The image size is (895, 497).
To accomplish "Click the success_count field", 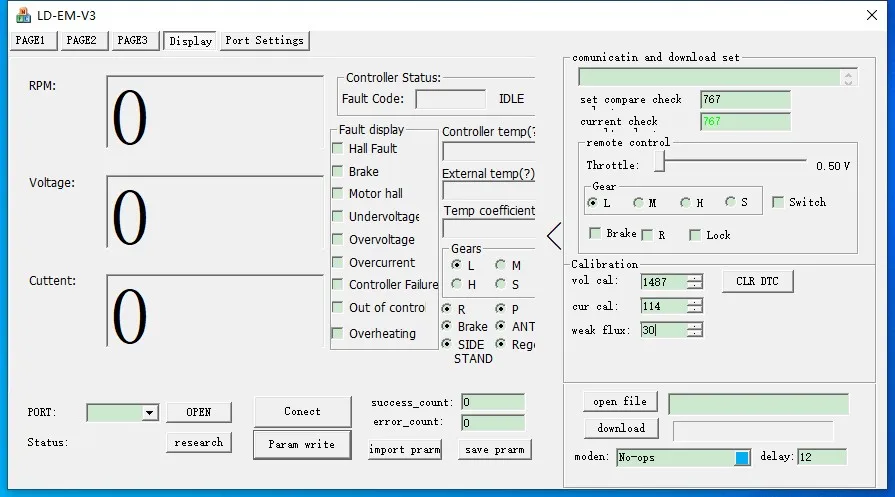I will (493, 402).
